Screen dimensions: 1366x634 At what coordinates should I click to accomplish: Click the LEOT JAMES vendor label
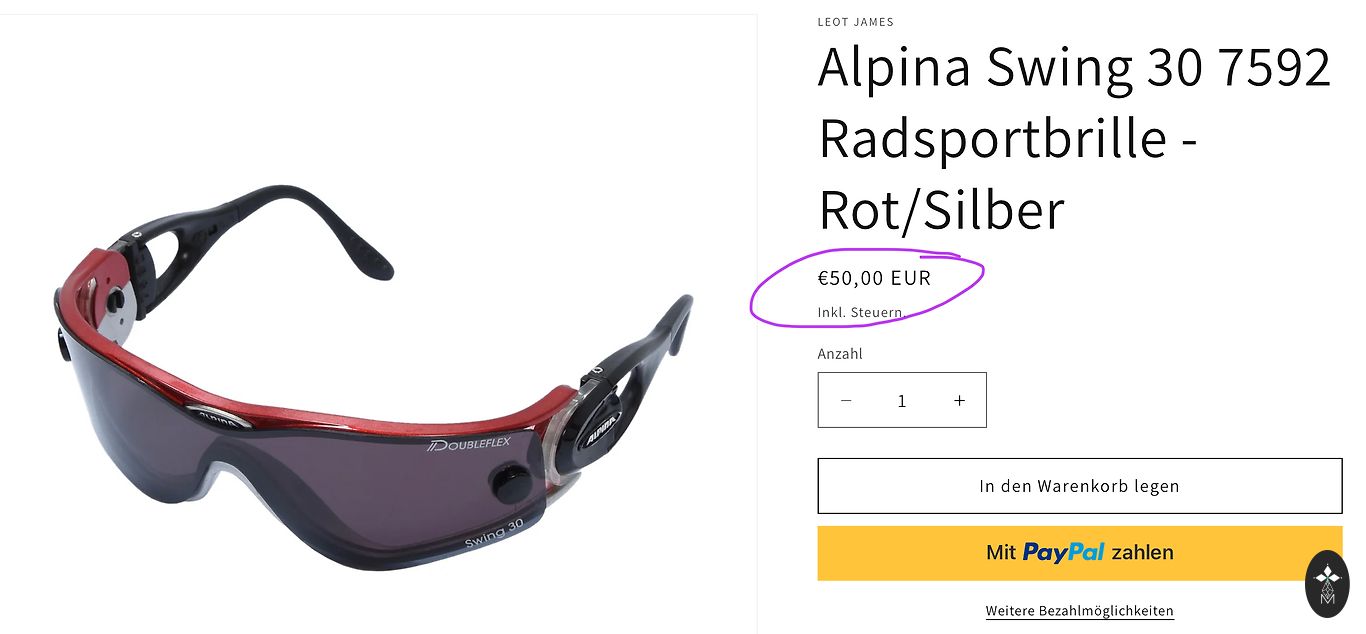856,22
